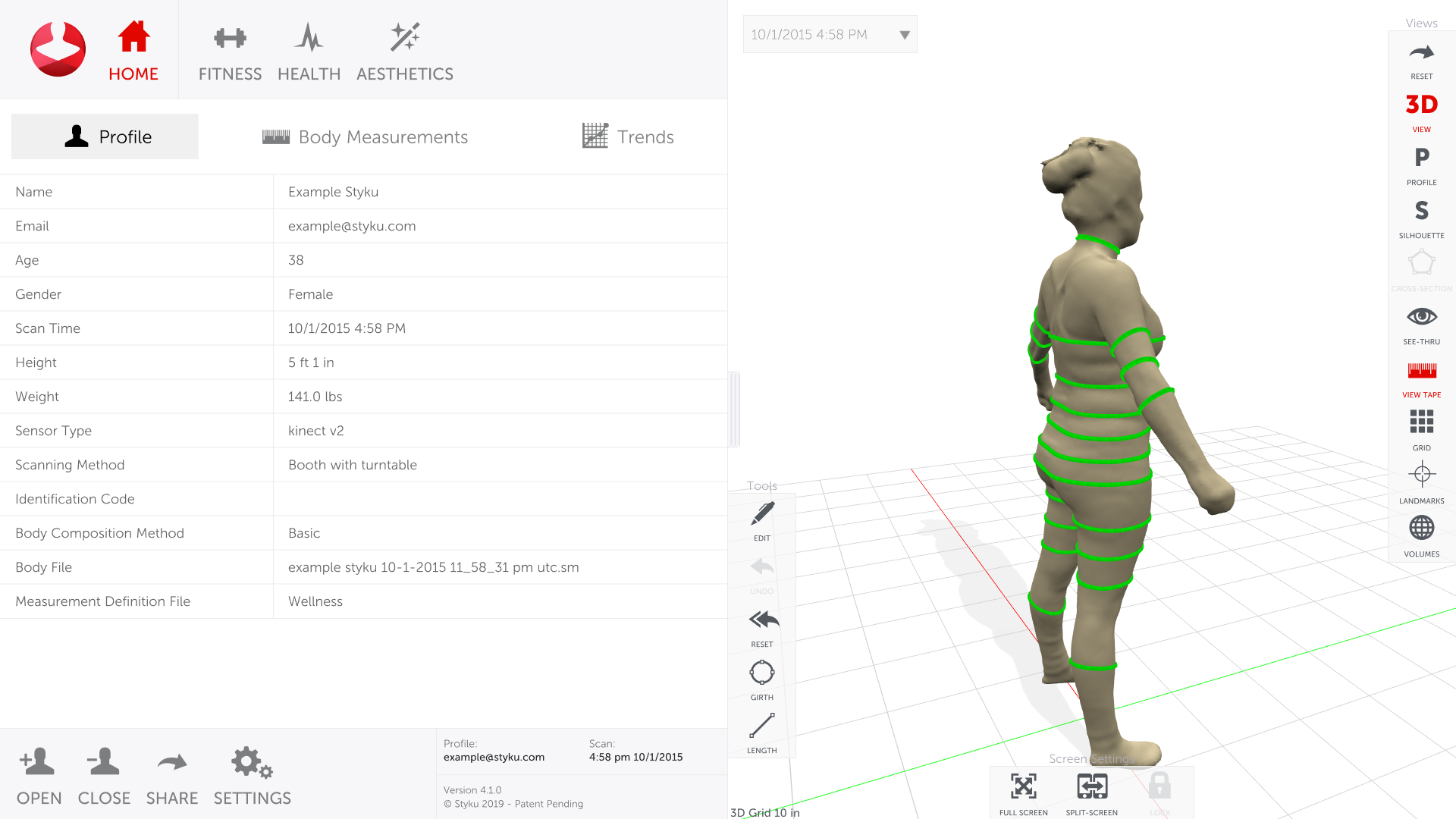The width and height of the screenshot is (1456, 819).
Task: Switch to the Trends tab
Action: click(x=628, y=137)
